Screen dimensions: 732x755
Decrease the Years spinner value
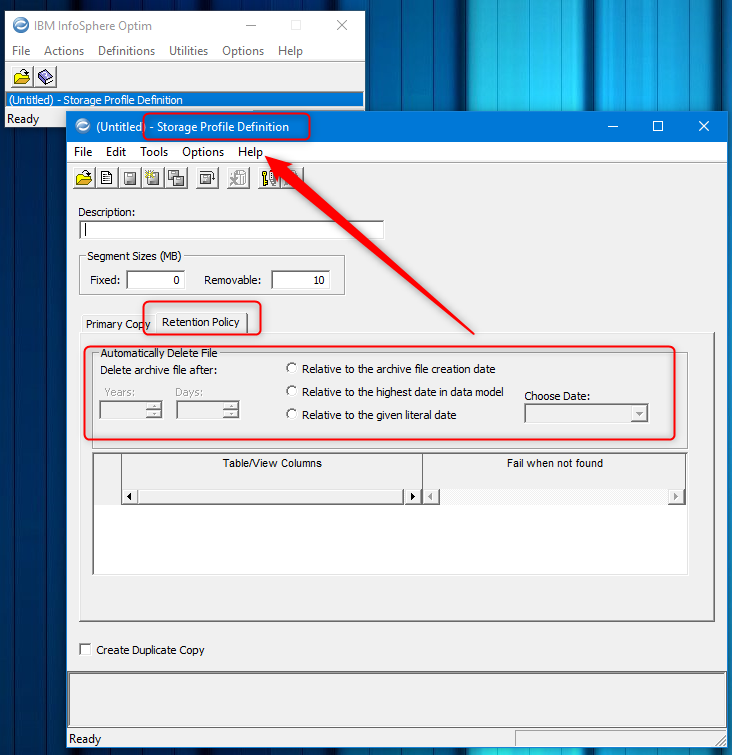154,414
